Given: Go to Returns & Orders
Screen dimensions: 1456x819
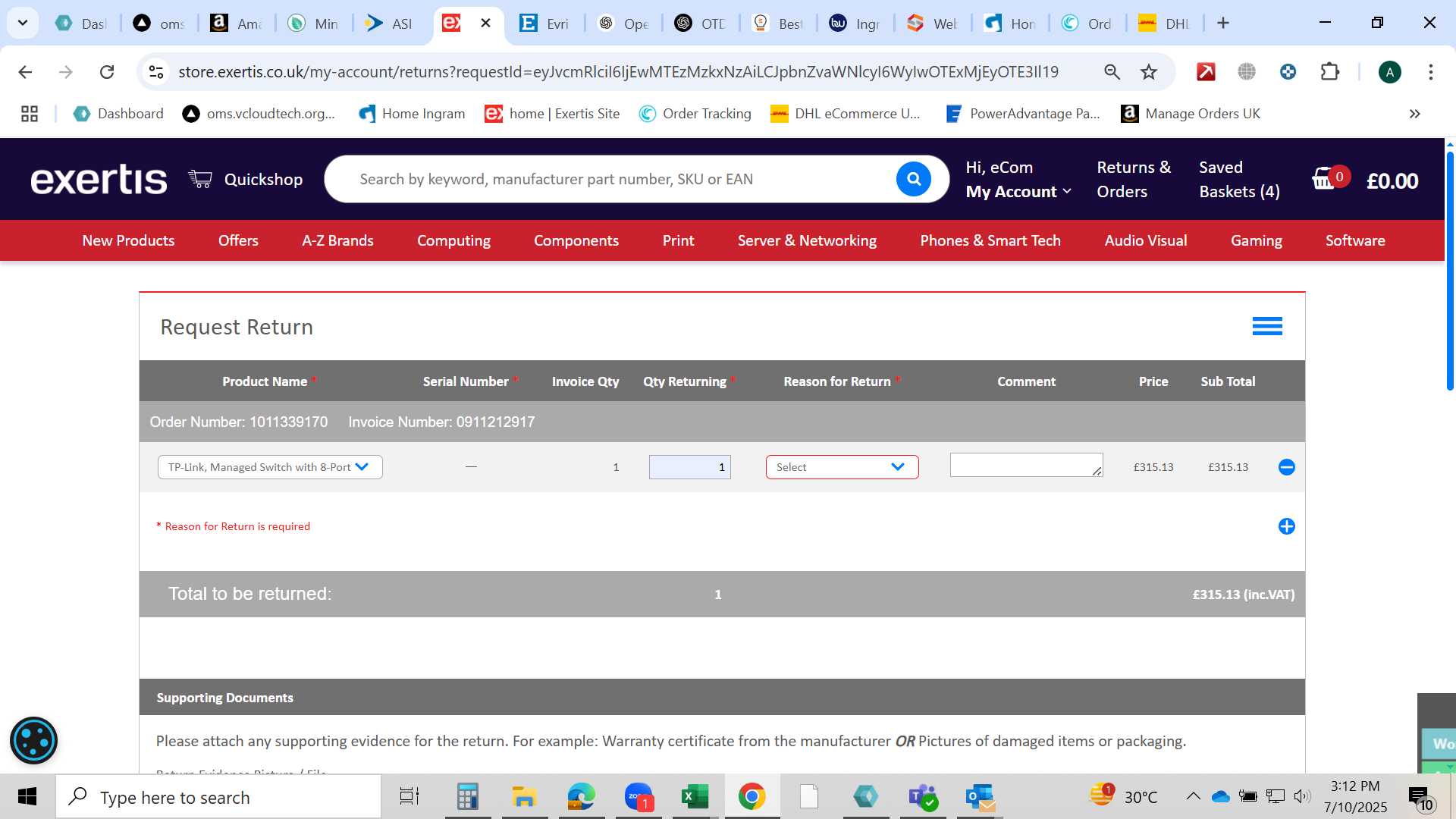Looking at the screenshot, I should [1134, 180].
